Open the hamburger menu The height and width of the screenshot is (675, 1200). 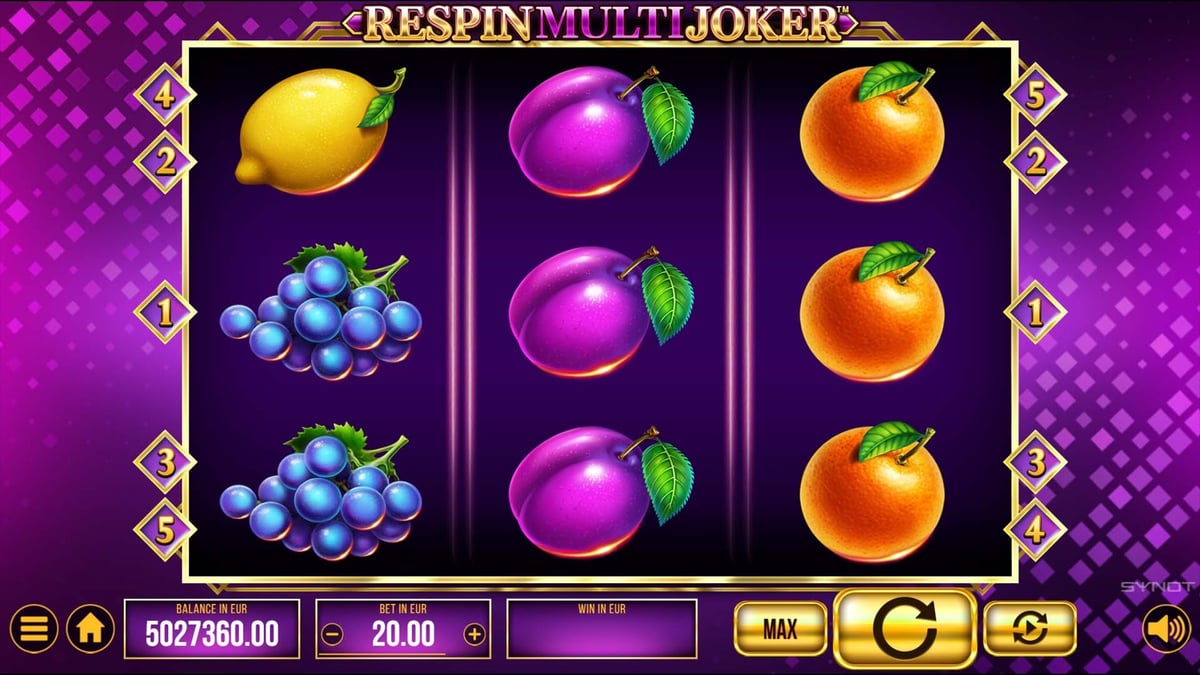pyautogui.click(x=34, y=629)
